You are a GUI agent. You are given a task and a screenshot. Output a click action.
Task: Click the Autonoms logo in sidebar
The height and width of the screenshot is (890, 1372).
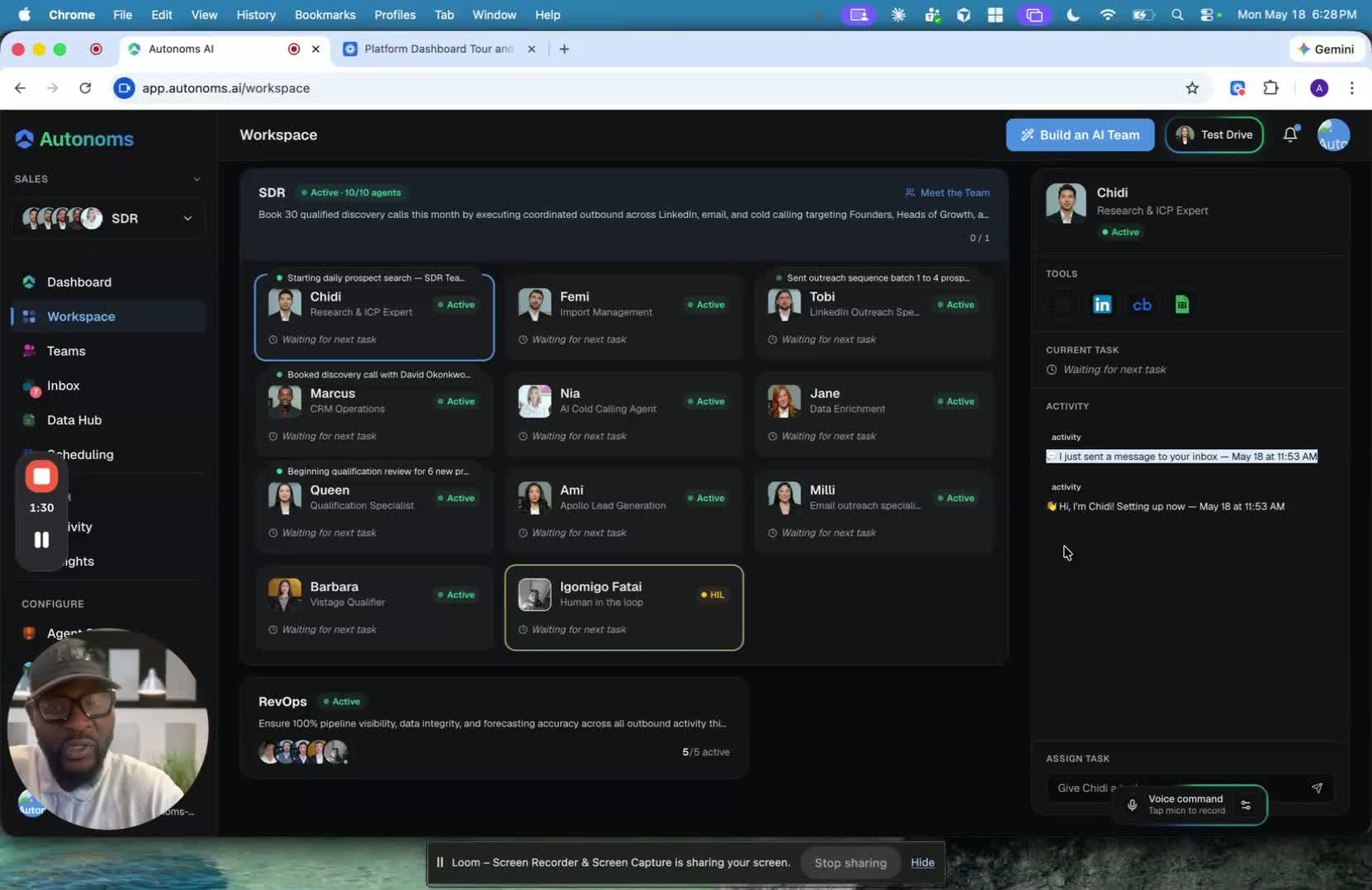coord(74,139)
